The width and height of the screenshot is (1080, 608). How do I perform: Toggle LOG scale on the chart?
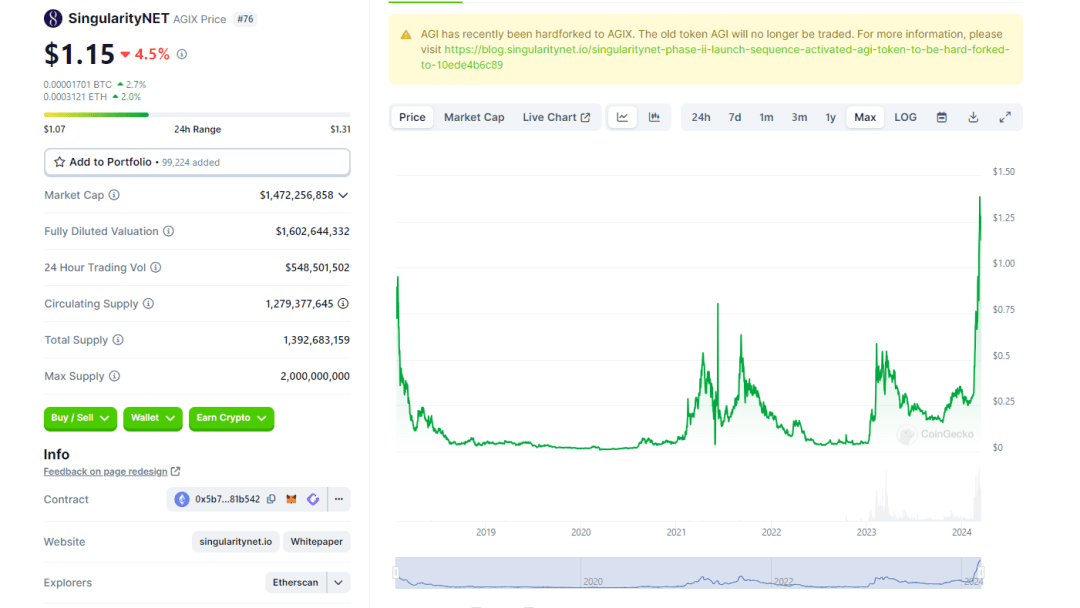click(905, 117)
